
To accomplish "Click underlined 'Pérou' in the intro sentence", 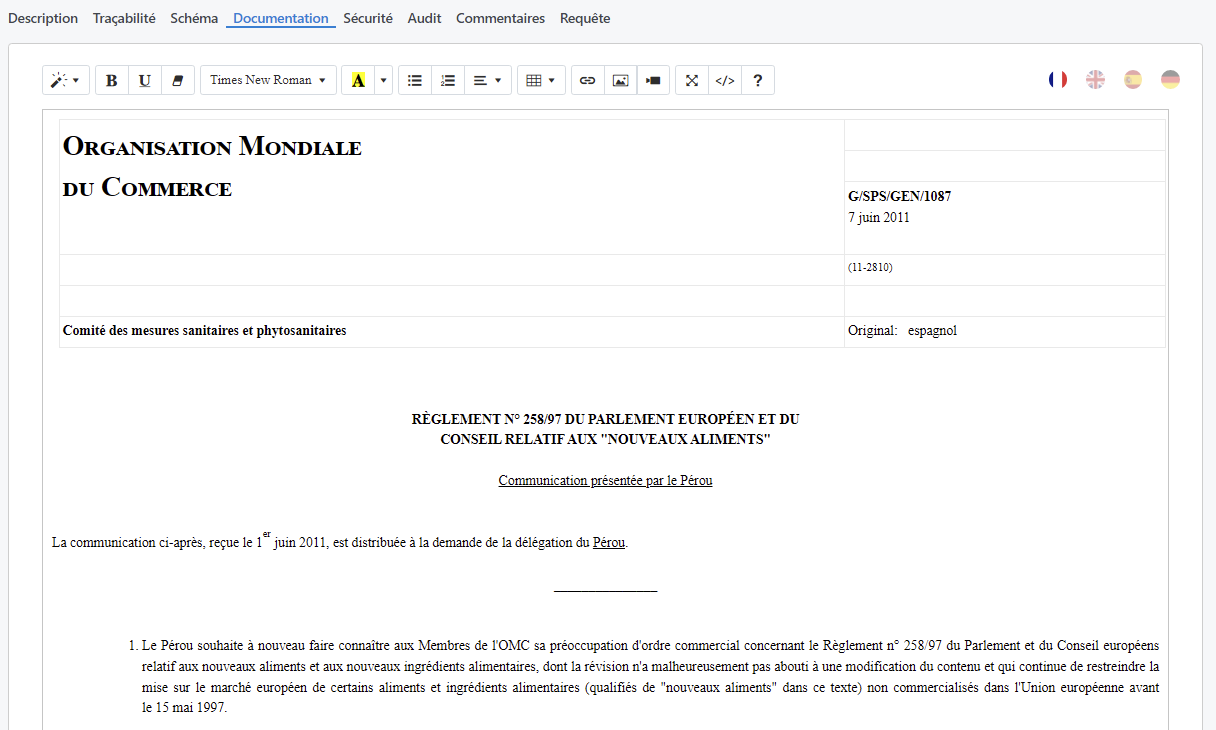I will (609, 543).
